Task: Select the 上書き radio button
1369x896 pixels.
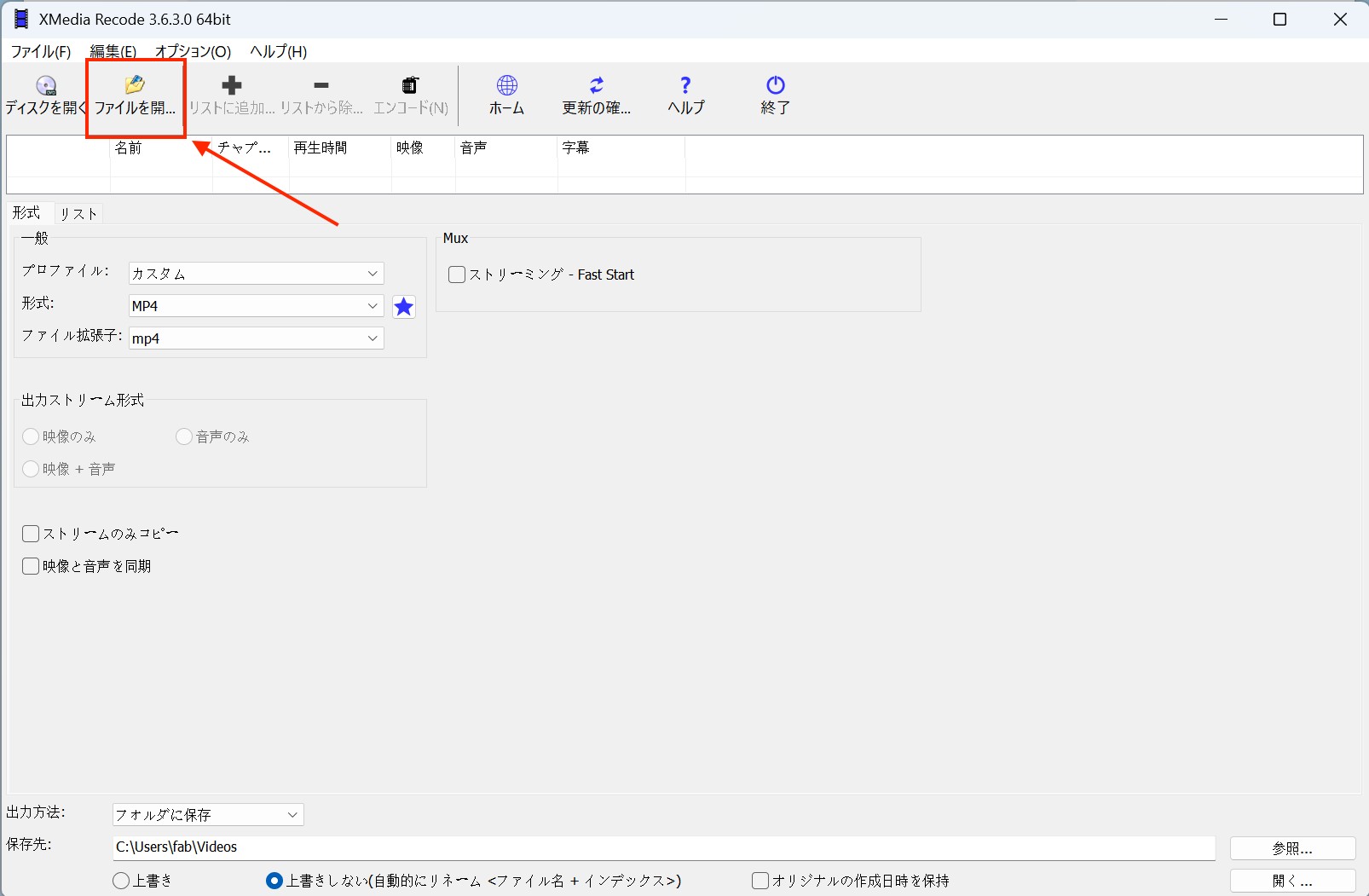Action: pyautogui.click(x=121, y=881)
